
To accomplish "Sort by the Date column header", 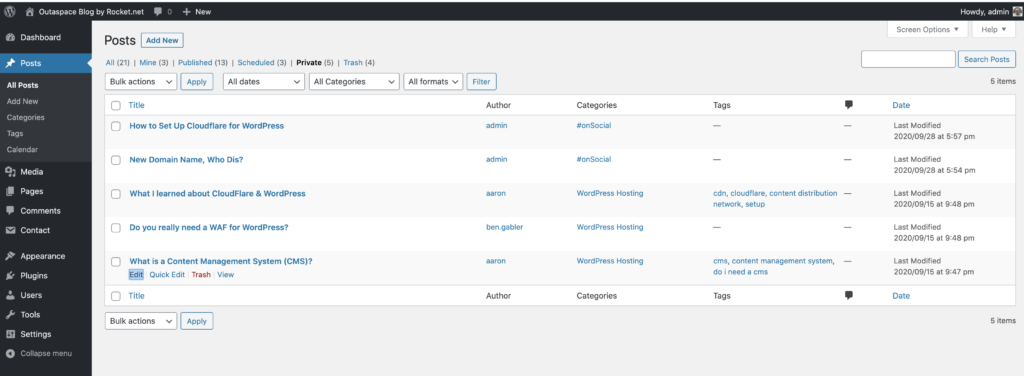I will (901, 105).
